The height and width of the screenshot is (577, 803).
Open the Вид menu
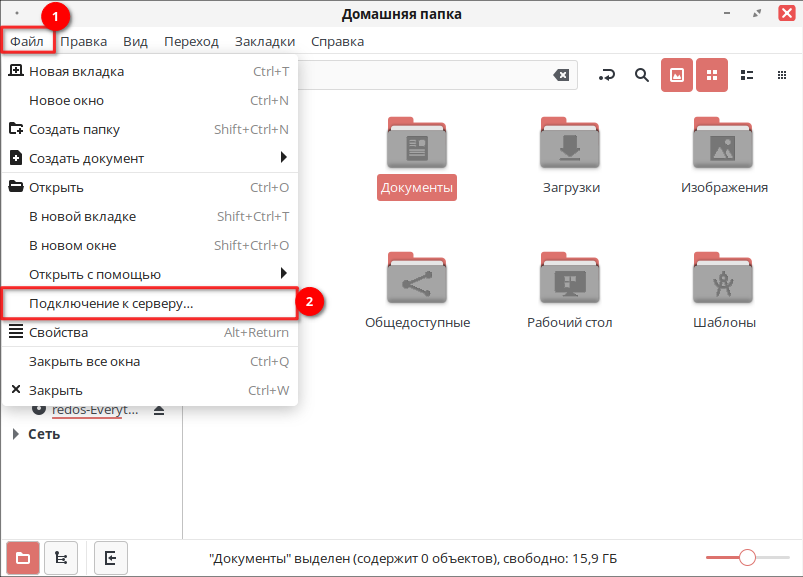click(x=135, y=41)
